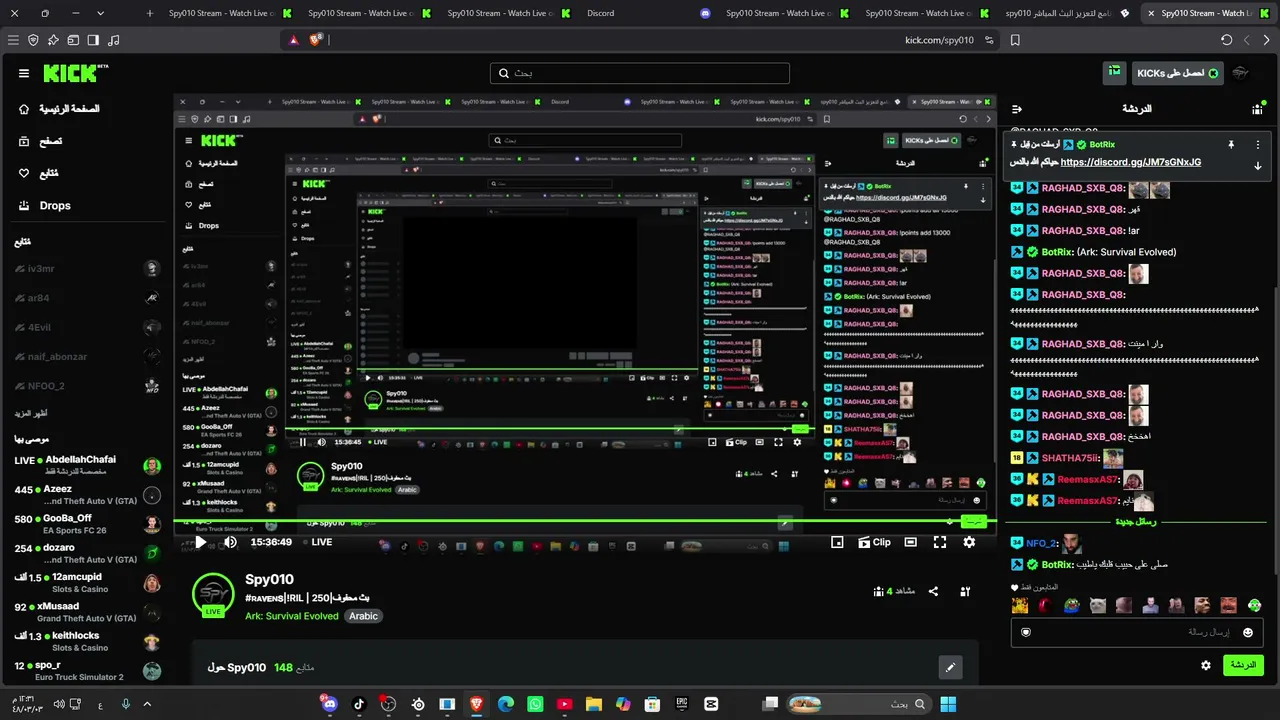
Task: Collapse the chat panel
Action: (x=1017, y=109)
